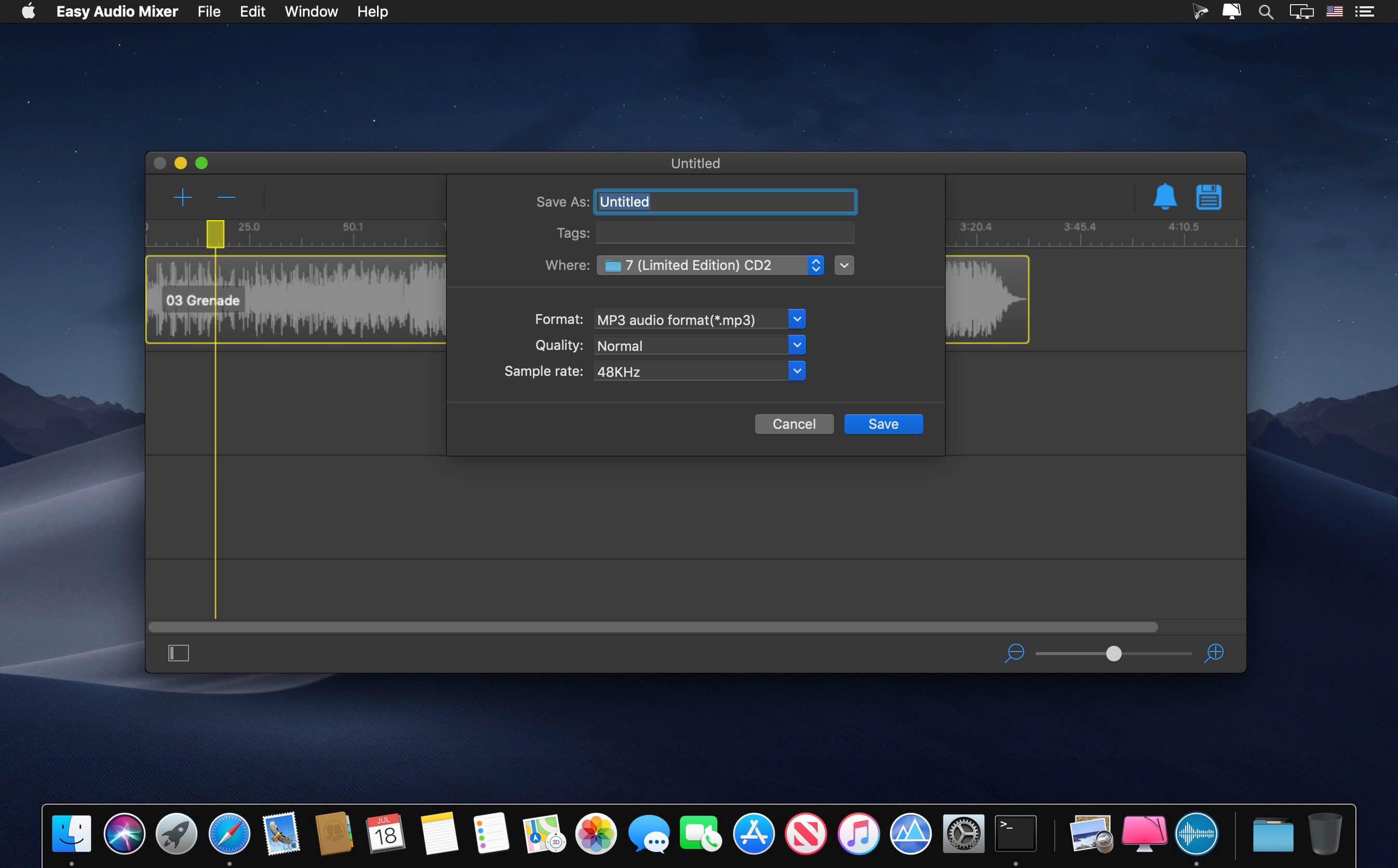Open the Format dropdown for MP3
Image resolution: width=1398 pixels, height=868 pixels.
pos(797,319)
